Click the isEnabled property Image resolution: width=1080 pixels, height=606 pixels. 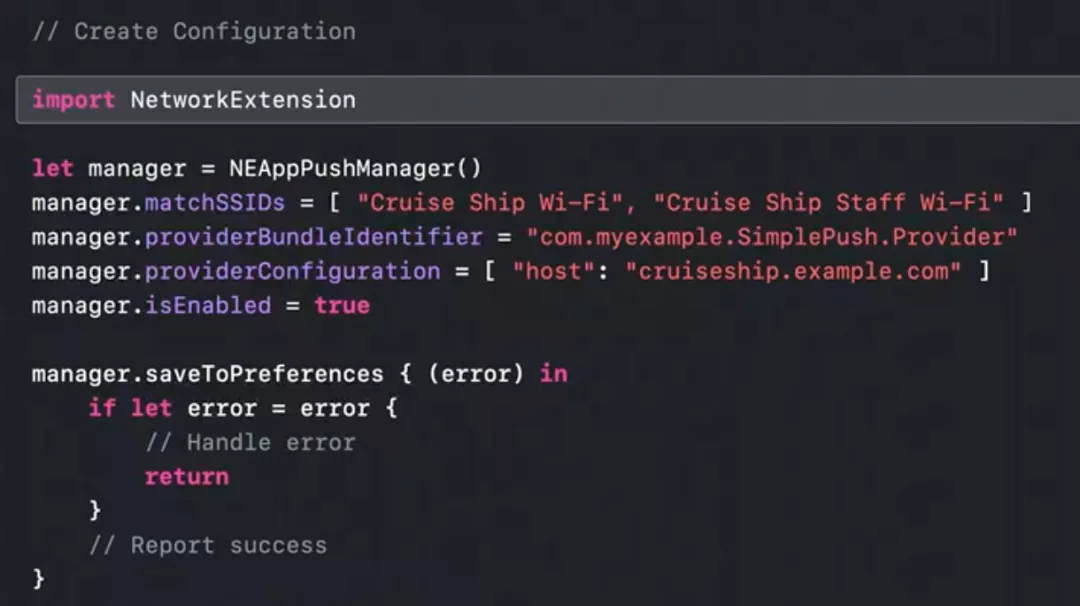208,305
